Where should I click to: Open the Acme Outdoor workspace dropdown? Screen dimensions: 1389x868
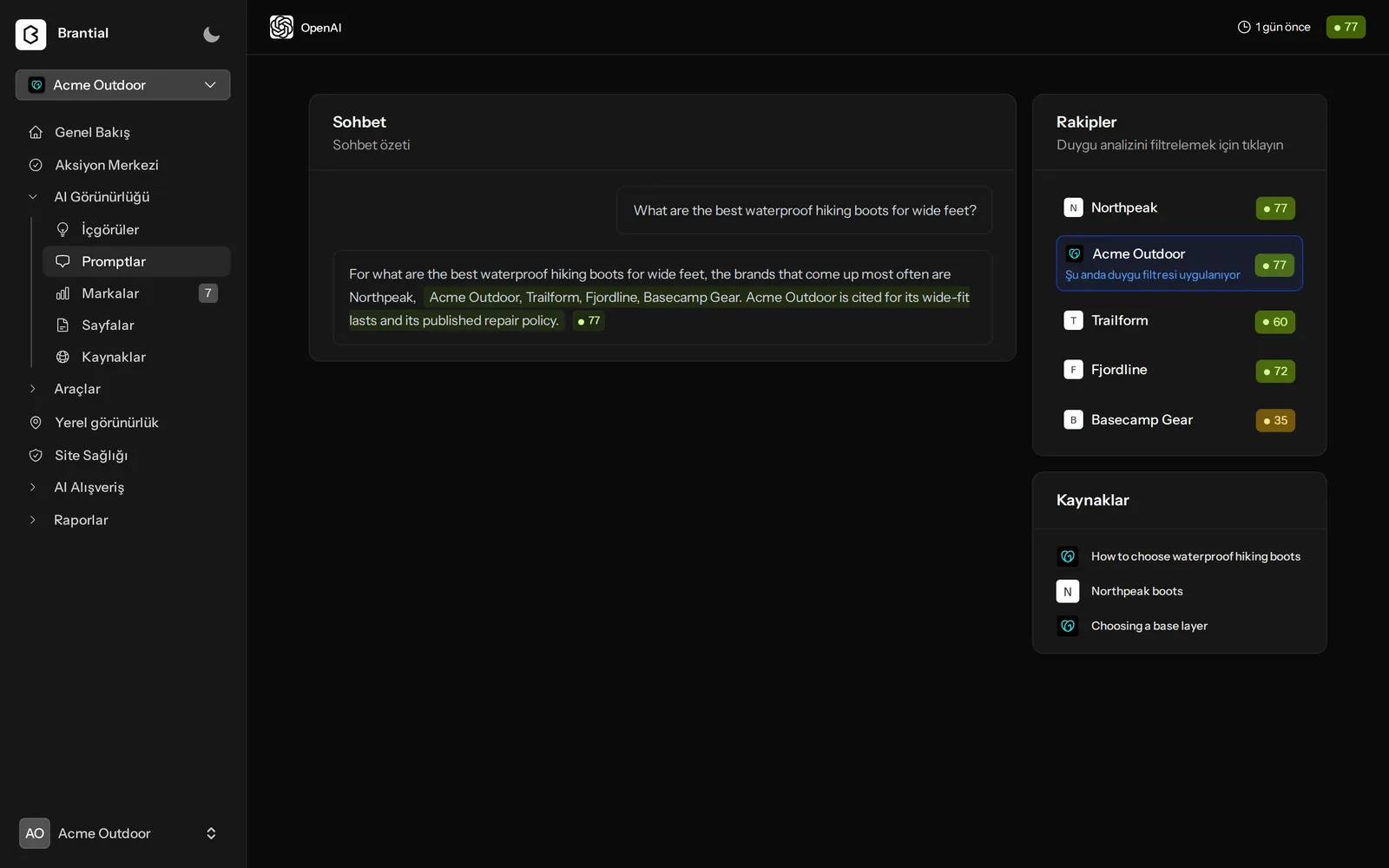pos(122,85)
